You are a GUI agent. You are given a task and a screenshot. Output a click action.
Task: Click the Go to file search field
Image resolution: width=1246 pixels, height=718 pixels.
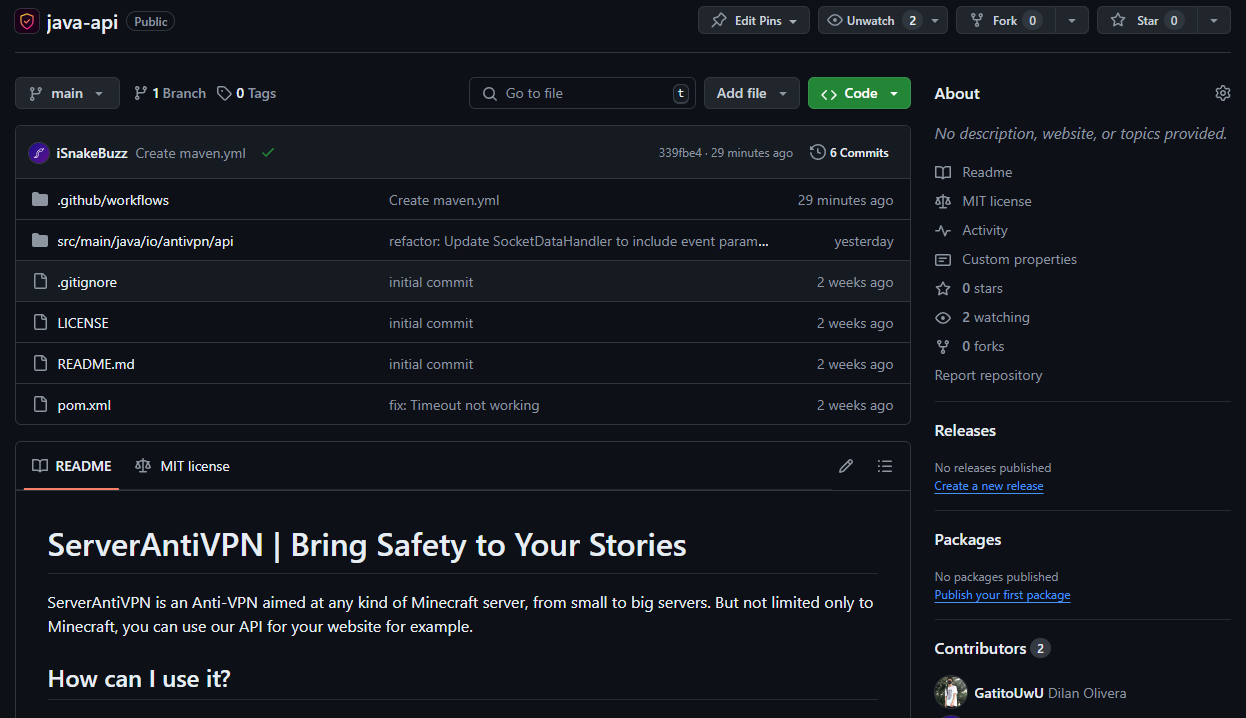coord(582,92)
